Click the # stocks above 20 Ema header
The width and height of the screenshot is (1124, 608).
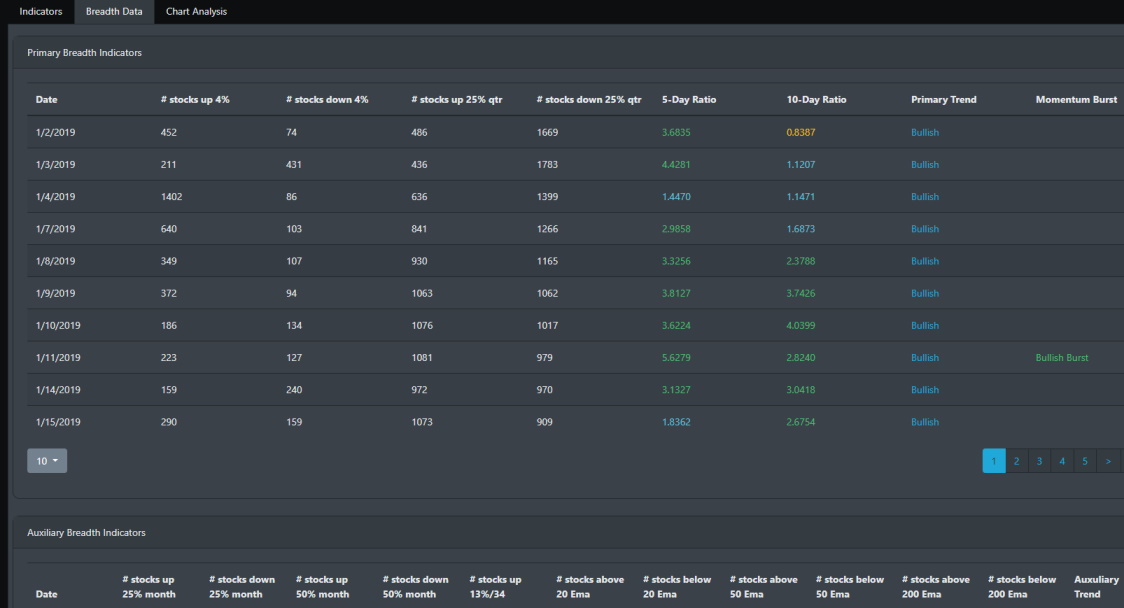coord(590,587)
